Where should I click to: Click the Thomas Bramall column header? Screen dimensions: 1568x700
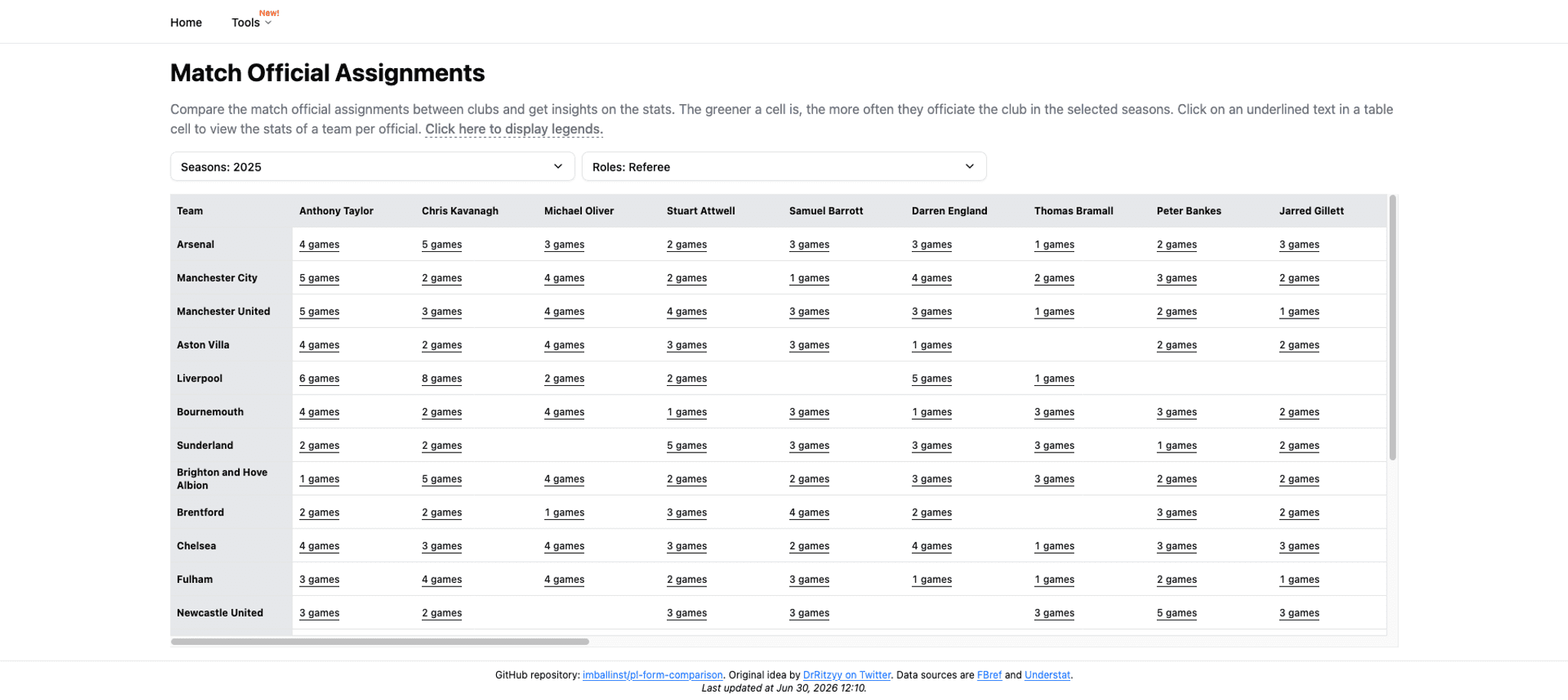tap(1073, 211)
